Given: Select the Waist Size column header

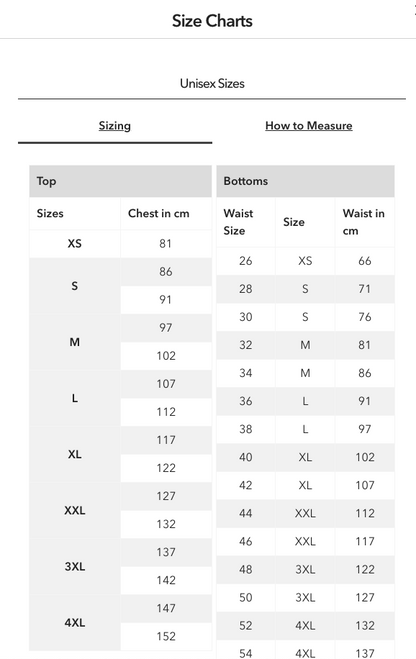Looking at the screenshot, I should (238, 222).
